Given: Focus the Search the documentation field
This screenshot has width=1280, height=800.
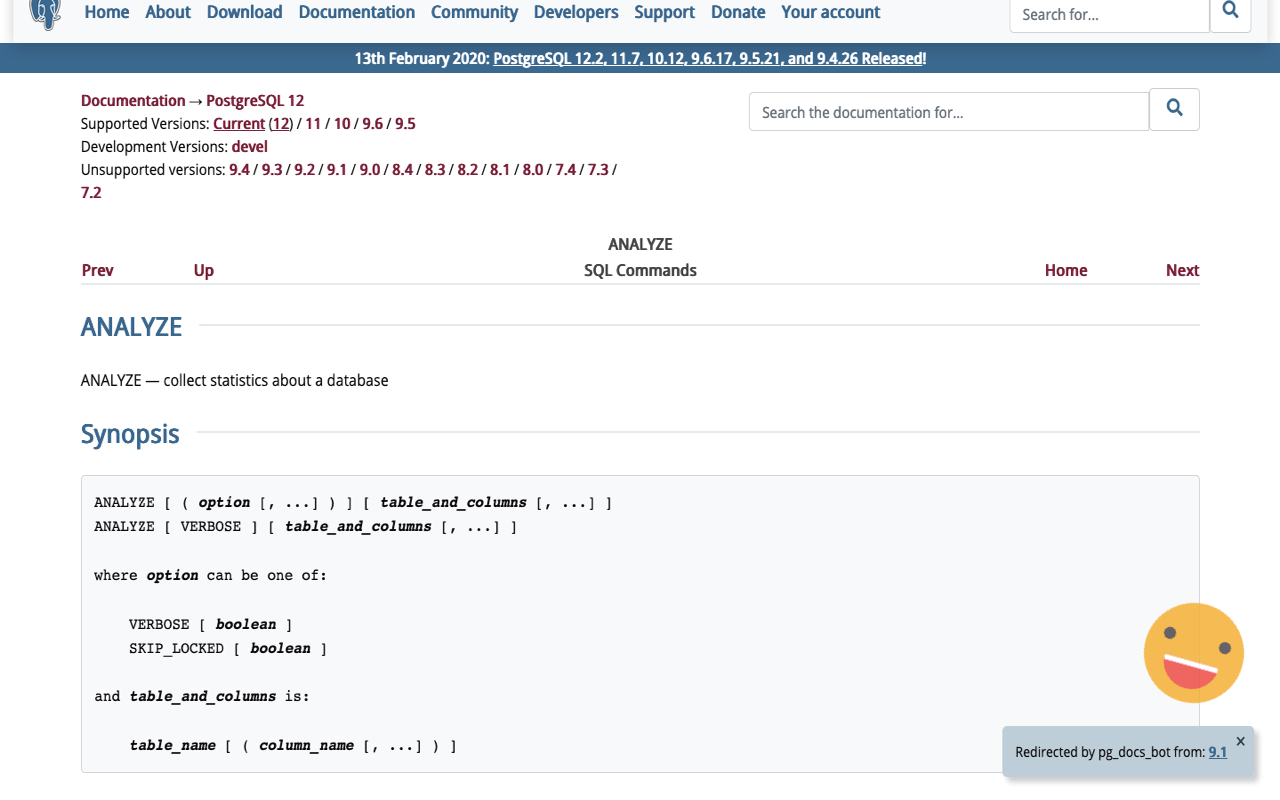Looking at the screenshot, I should click(948, 112).
